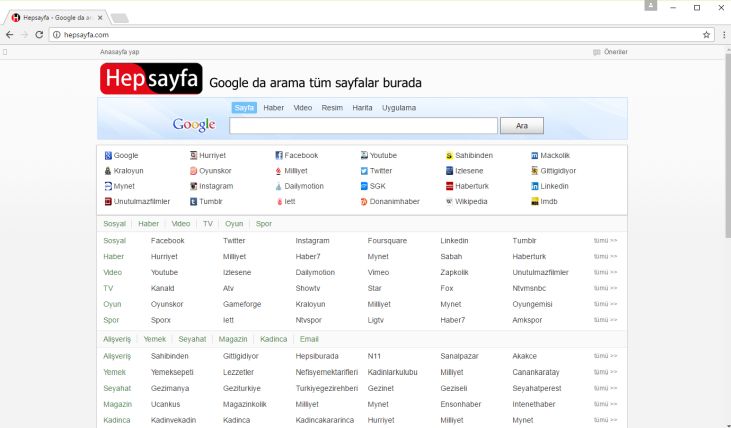Open the Vimeo link in Video row
Image resolution: width=731 pixels, height=428 pixels.
pyautogui.click(x=378, y=272)
